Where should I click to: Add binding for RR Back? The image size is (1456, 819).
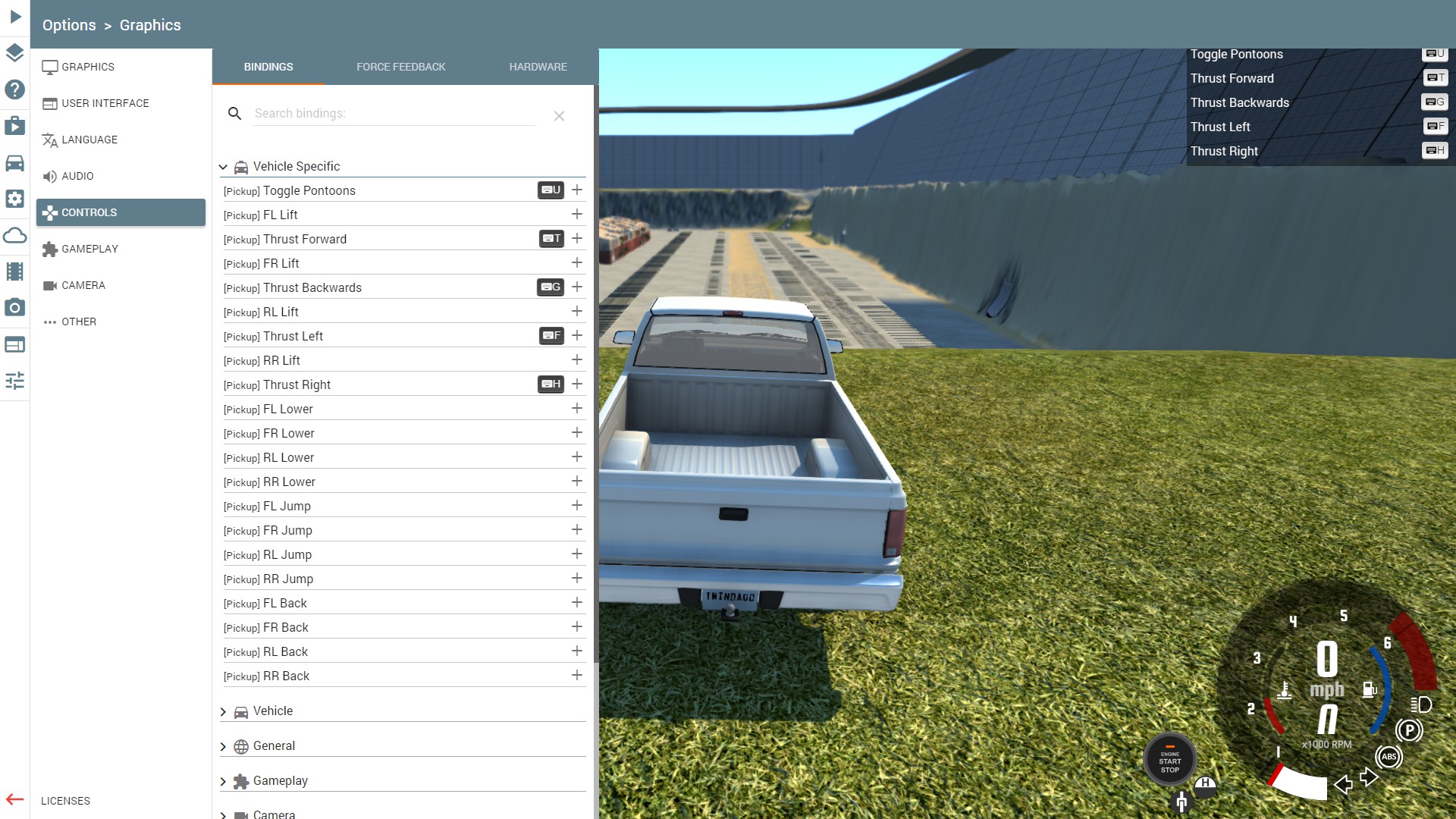[x=577, y=676]
